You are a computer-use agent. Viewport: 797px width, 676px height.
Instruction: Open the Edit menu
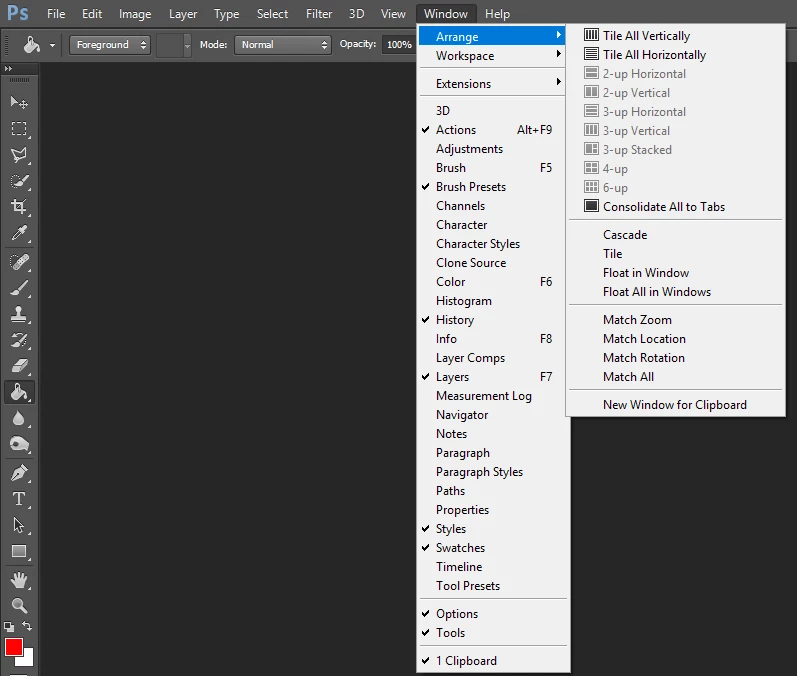[x=92, y=14]
